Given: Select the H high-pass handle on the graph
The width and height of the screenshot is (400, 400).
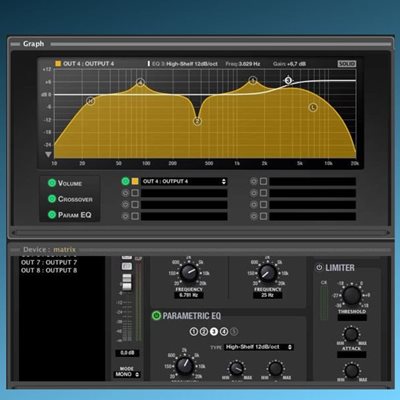Looking at the screenshot, I should pos(91,101).
